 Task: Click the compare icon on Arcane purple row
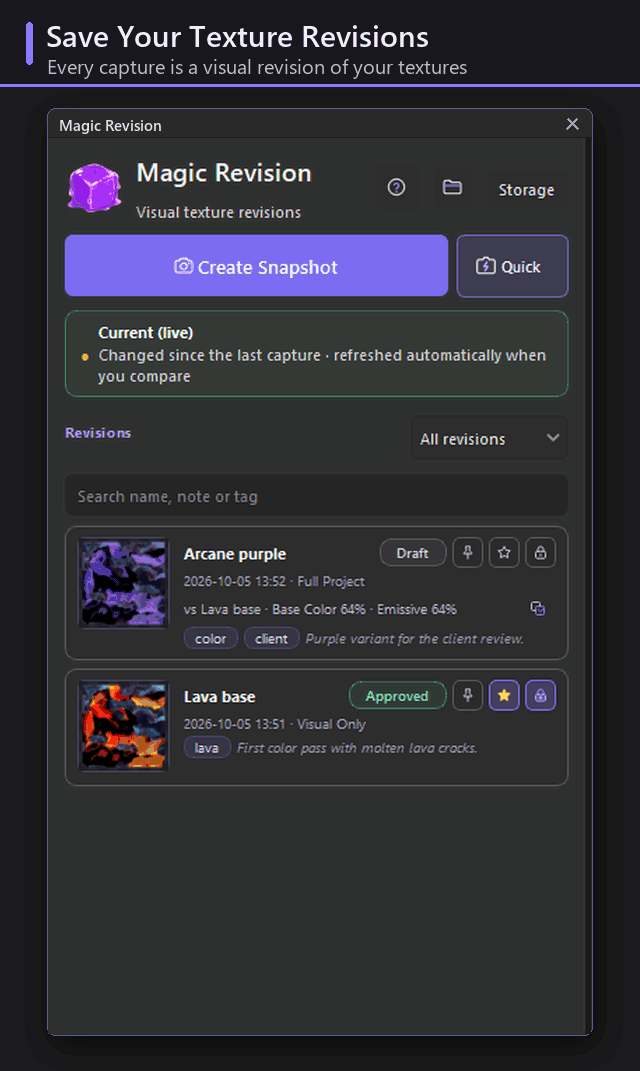click(538, 609)
